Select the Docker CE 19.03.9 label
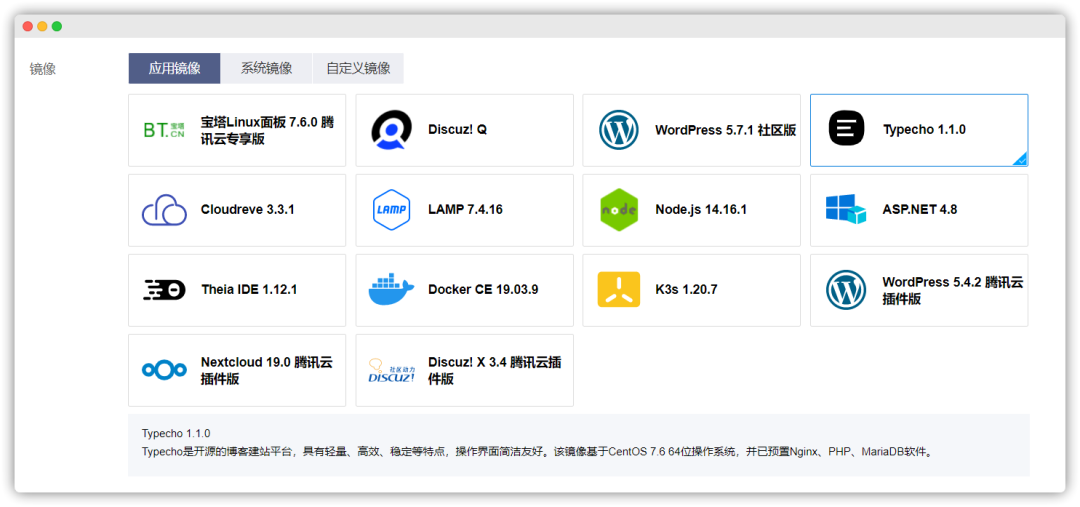Screen dimensions: 1080x507 click(x=483, y=289)
